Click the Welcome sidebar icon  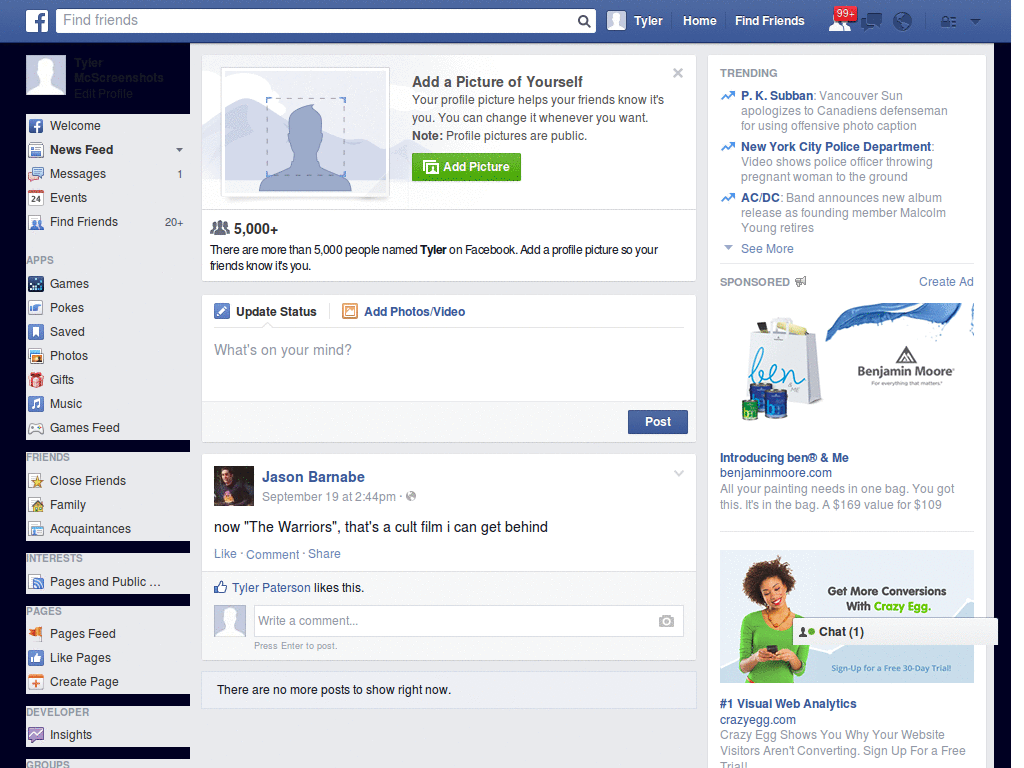(x=36, y=126)
